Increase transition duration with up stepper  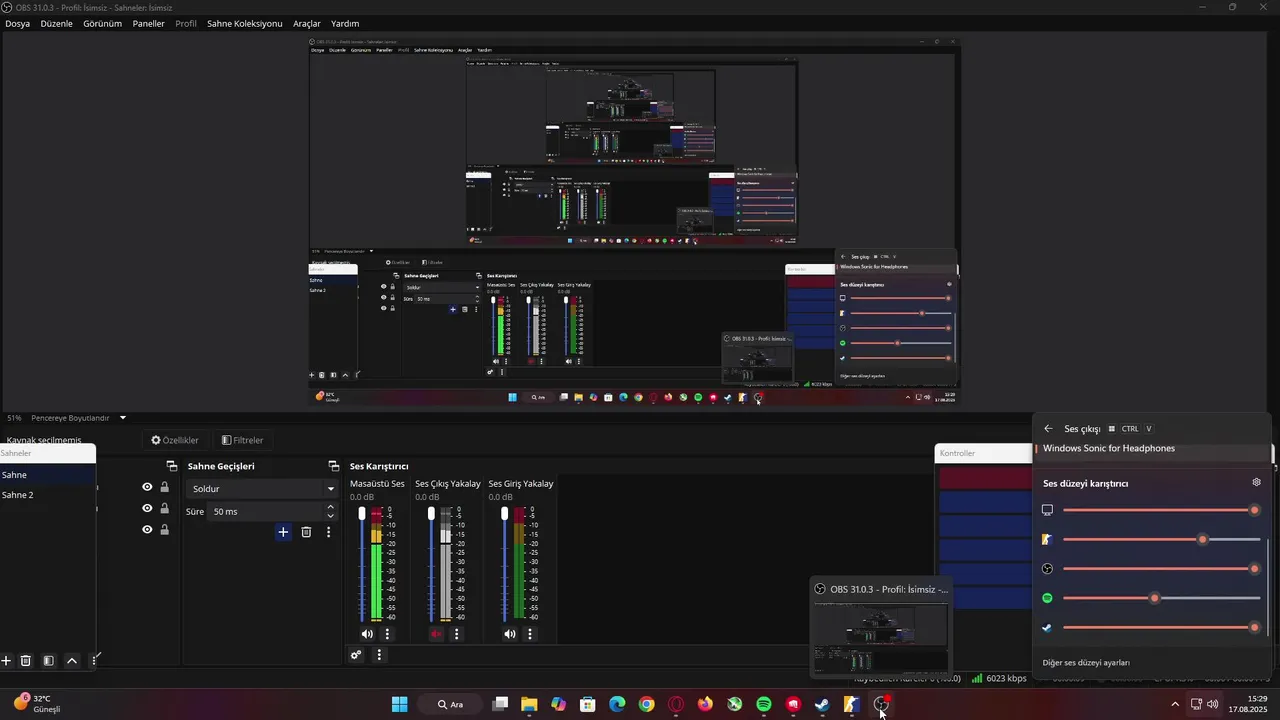pyautogui.click(x=331, y=507)
